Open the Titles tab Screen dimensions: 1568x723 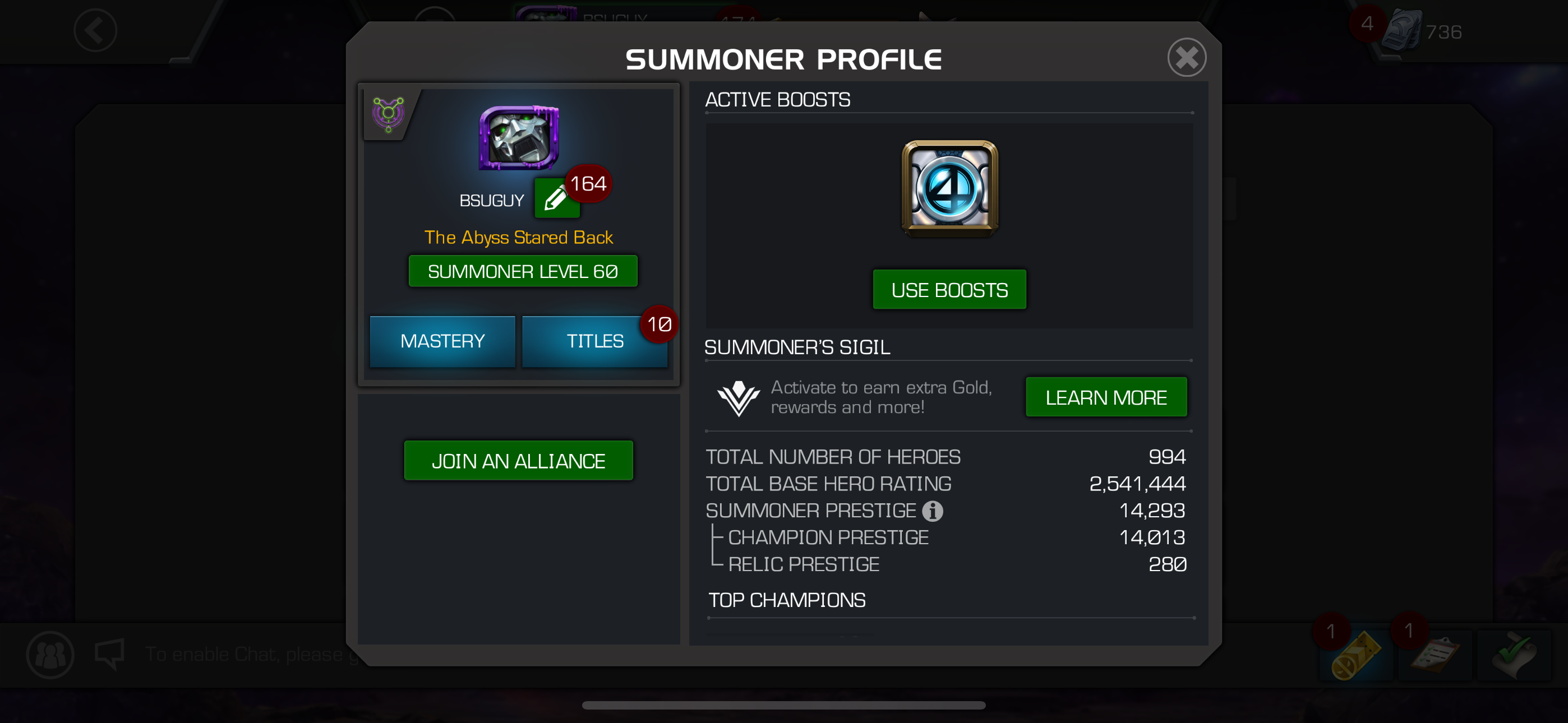594,341
